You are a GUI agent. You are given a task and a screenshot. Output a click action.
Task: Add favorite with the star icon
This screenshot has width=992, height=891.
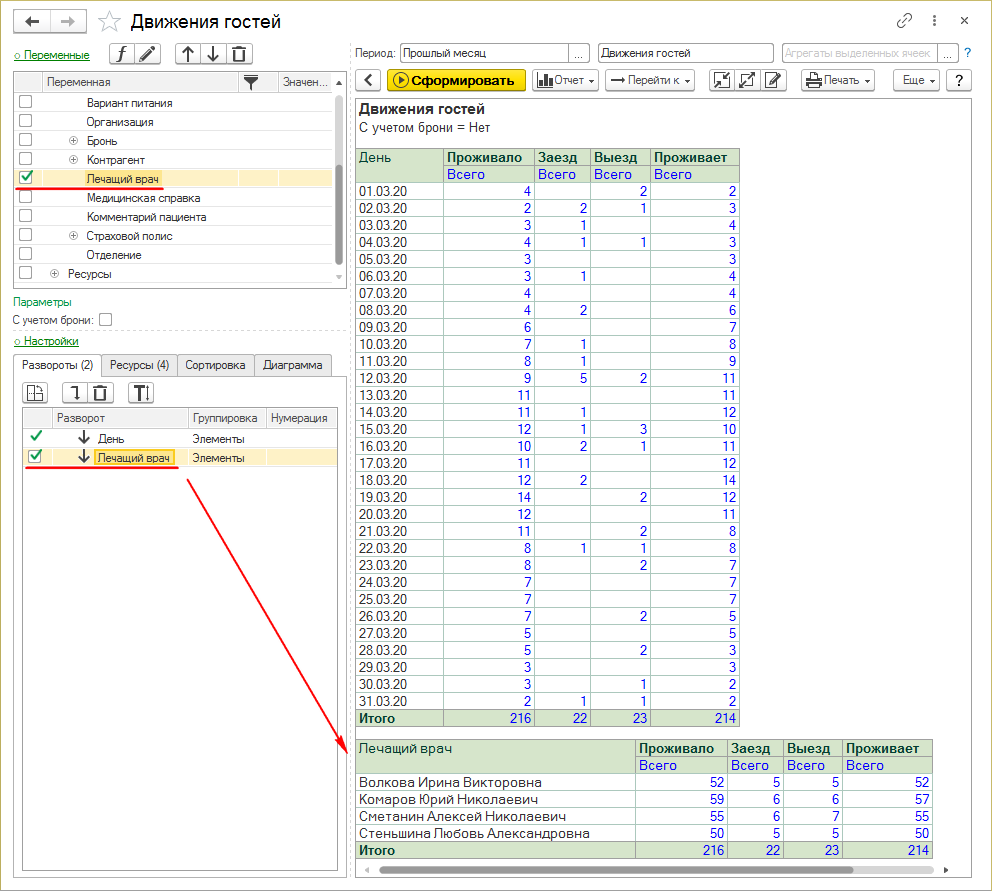[x=112, y=21]
